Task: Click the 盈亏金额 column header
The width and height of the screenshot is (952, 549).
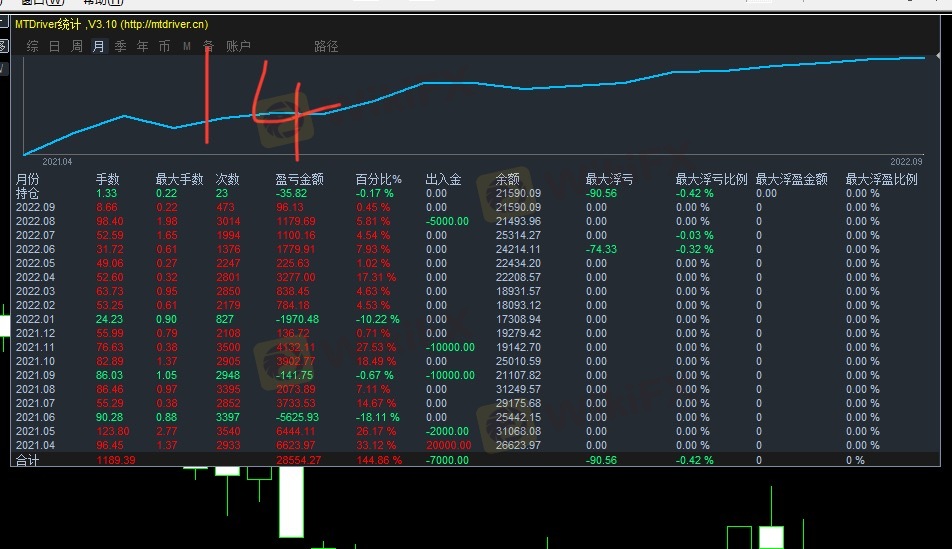Action: click(299, 180)
